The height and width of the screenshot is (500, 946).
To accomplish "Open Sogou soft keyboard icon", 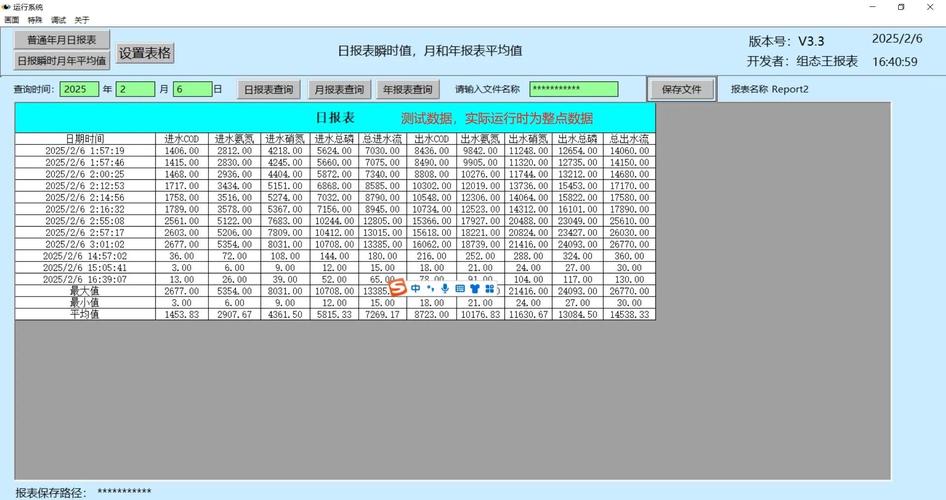I will pos(460,288).
